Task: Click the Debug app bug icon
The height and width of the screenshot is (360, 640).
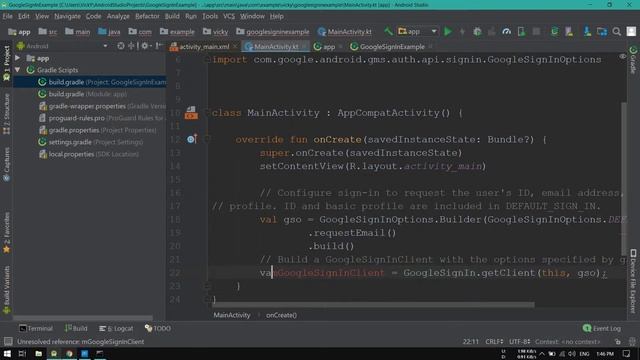Action: (477, 31)
